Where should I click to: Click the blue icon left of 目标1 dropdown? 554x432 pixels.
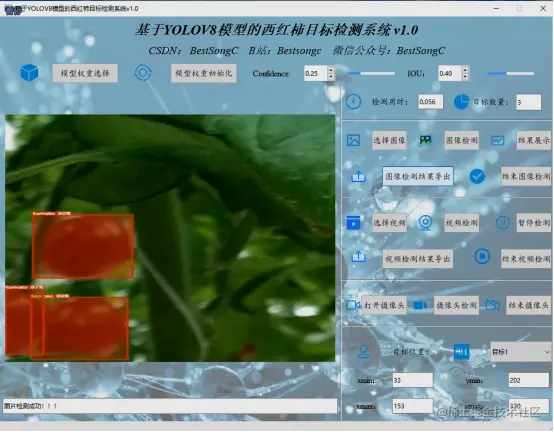461,352
